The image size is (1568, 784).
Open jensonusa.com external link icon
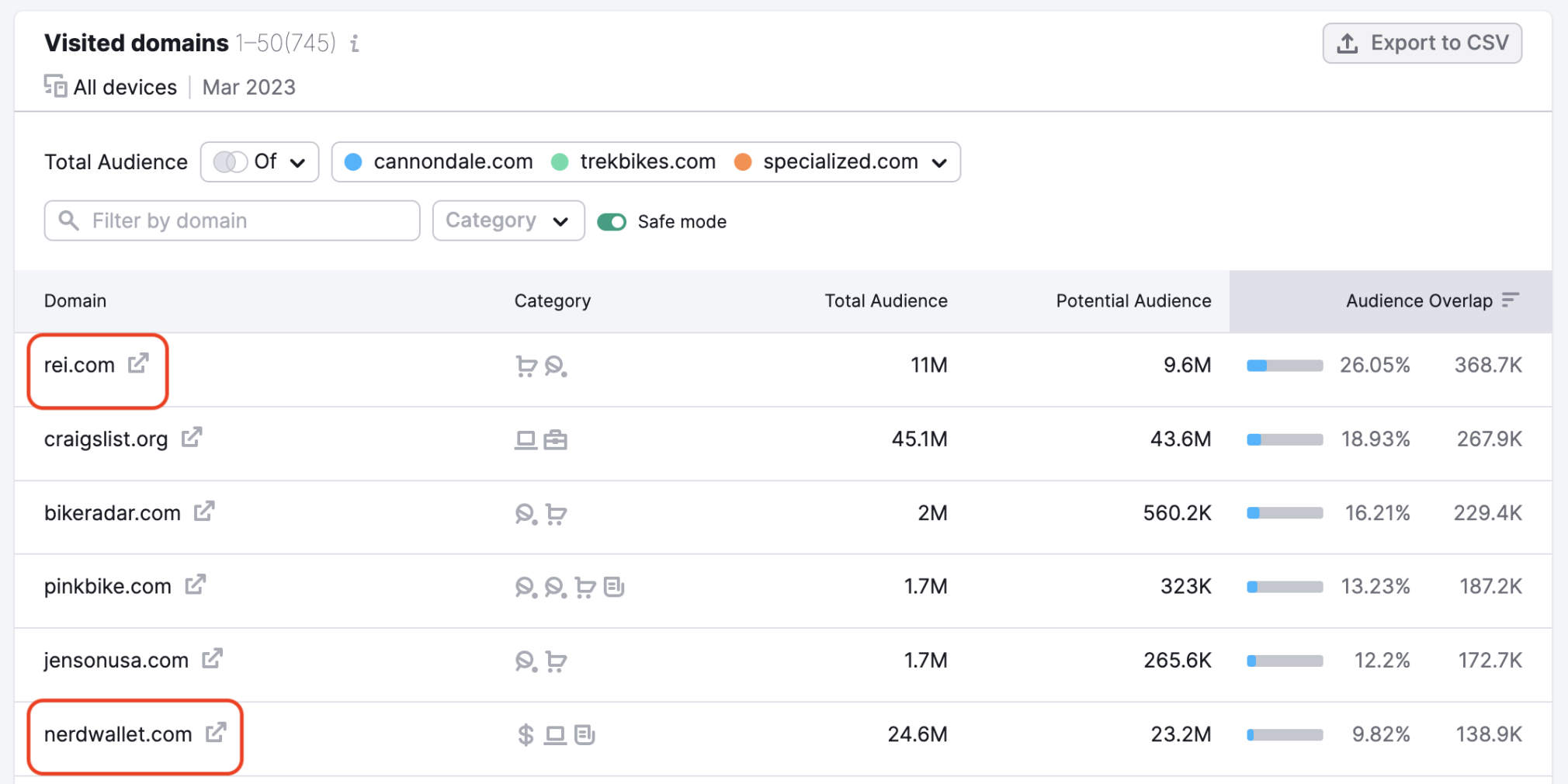coord(213,659)
